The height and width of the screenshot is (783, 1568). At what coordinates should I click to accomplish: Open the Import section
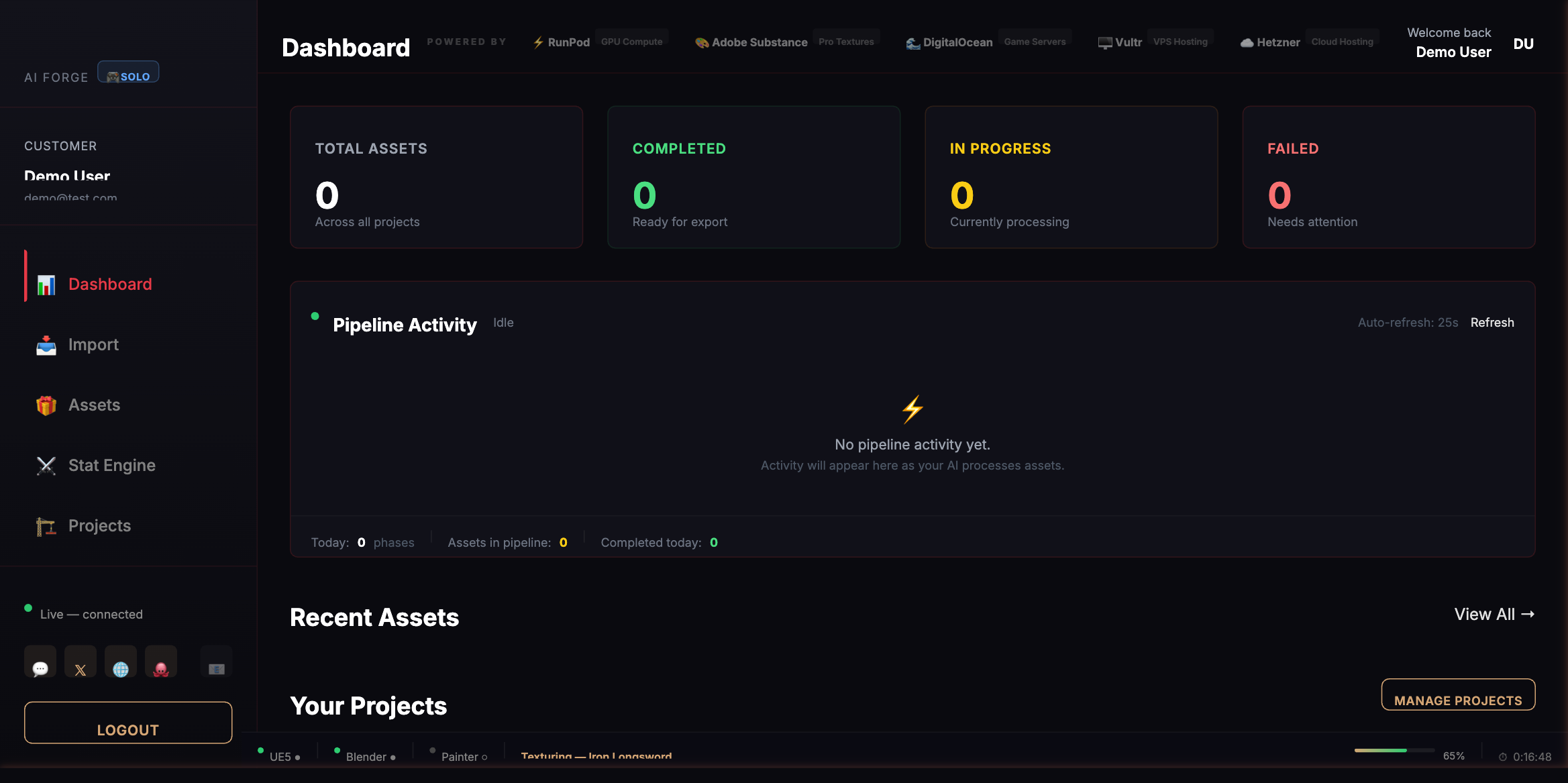[93, 345]
